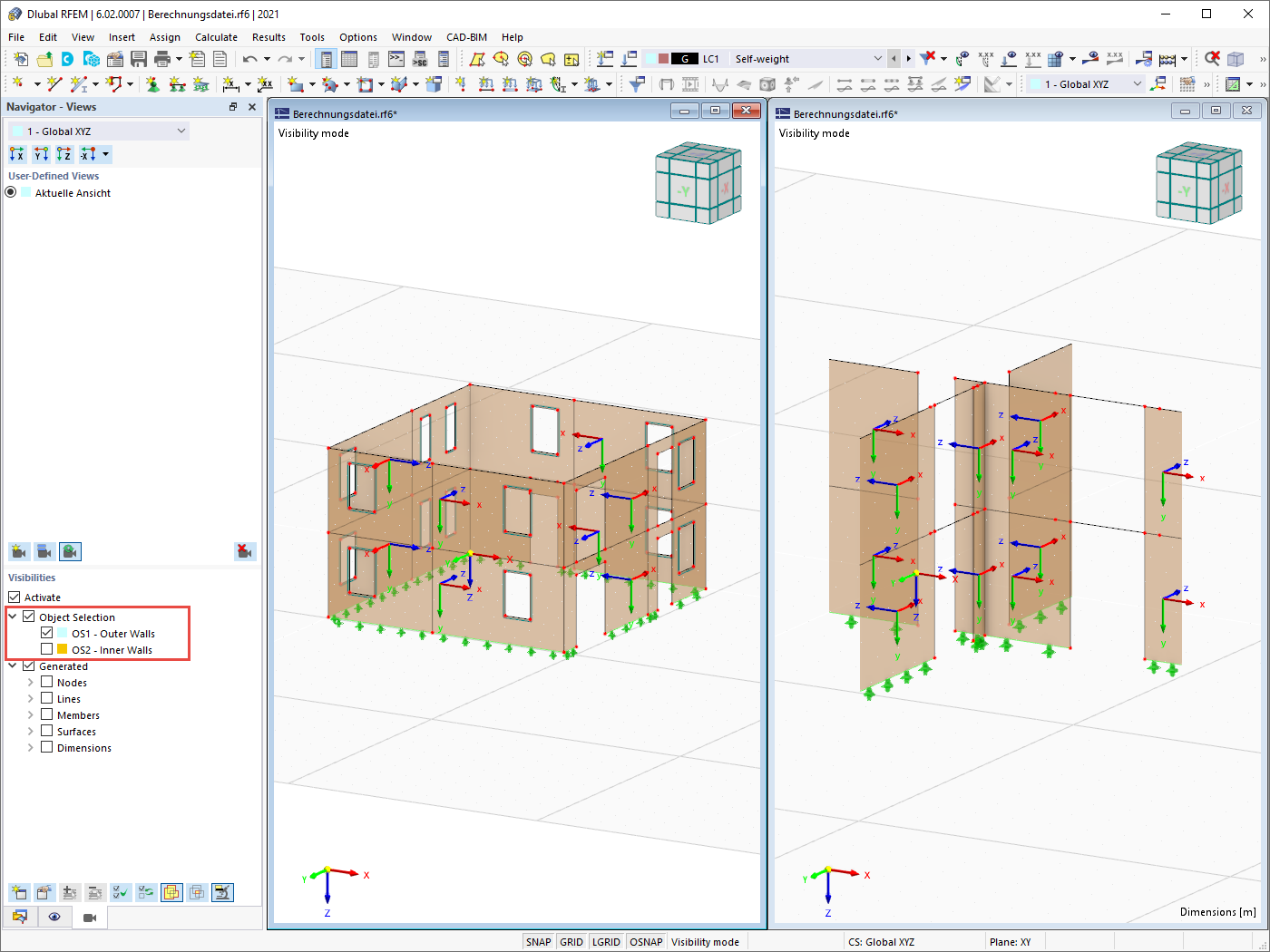Open the Calculate menu
The height and width of the screenshot is (952, 1270).
216,37
